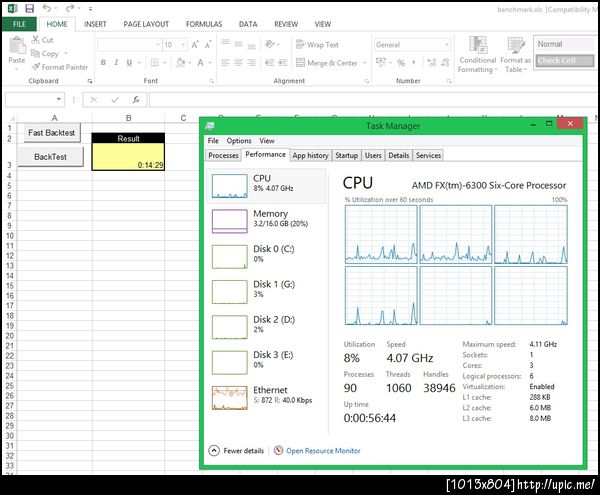600x495 pixels.
Task: Align text to the bottom
Action: tap(251, 46)
